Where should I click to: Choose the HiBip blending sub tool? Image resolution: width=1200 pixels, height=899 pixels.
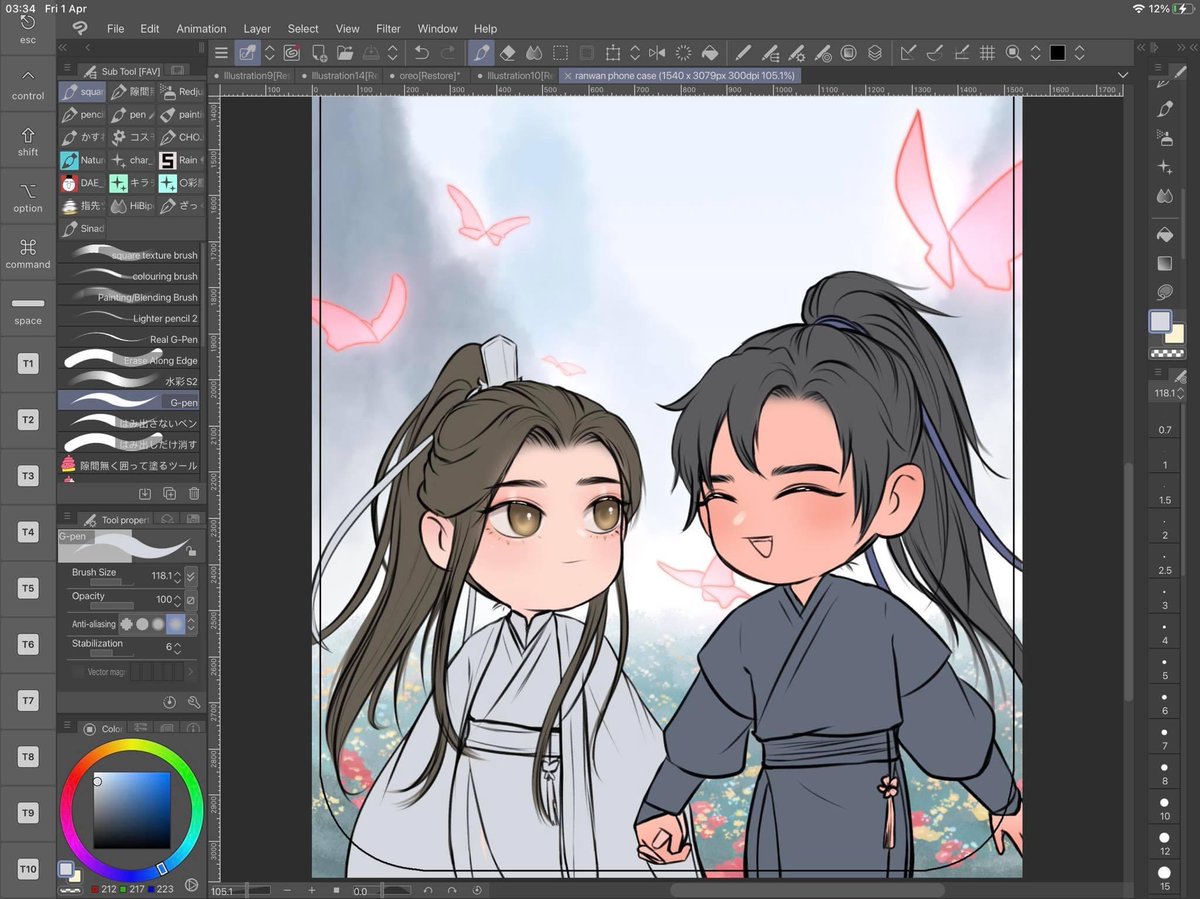(x=130, y=206)
